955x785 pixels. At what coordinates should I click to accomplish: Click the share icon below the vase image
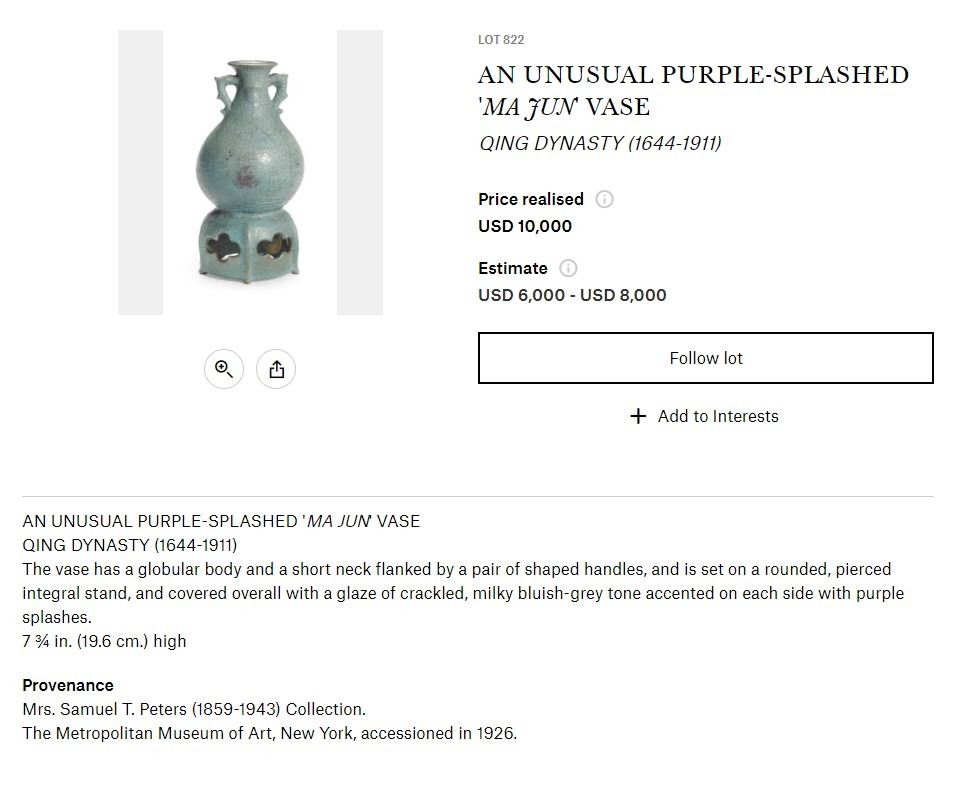[x=276, y=370]
